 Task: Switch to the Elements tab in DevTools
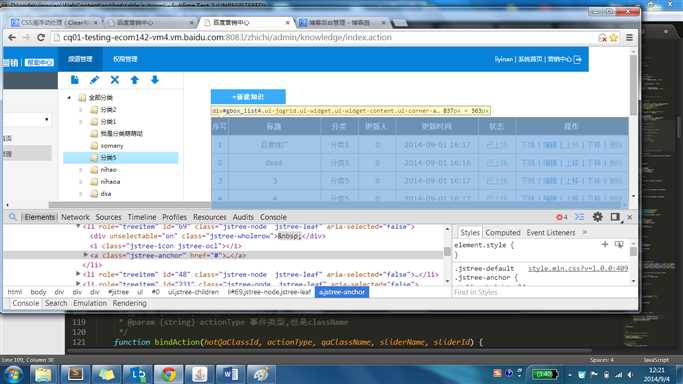pyautogui.click(x=40, y=217)
